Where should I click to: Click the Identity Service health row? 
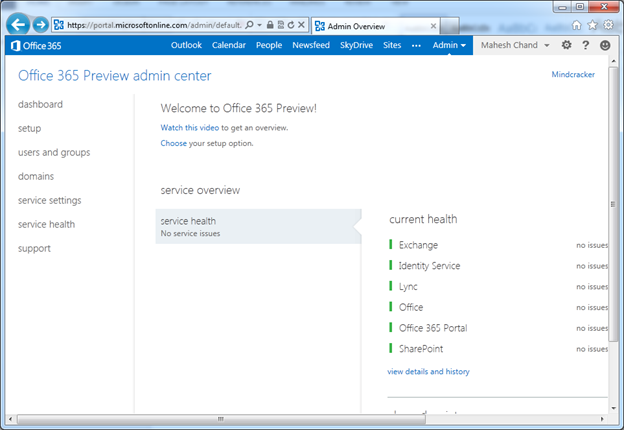tap(498, 266)
